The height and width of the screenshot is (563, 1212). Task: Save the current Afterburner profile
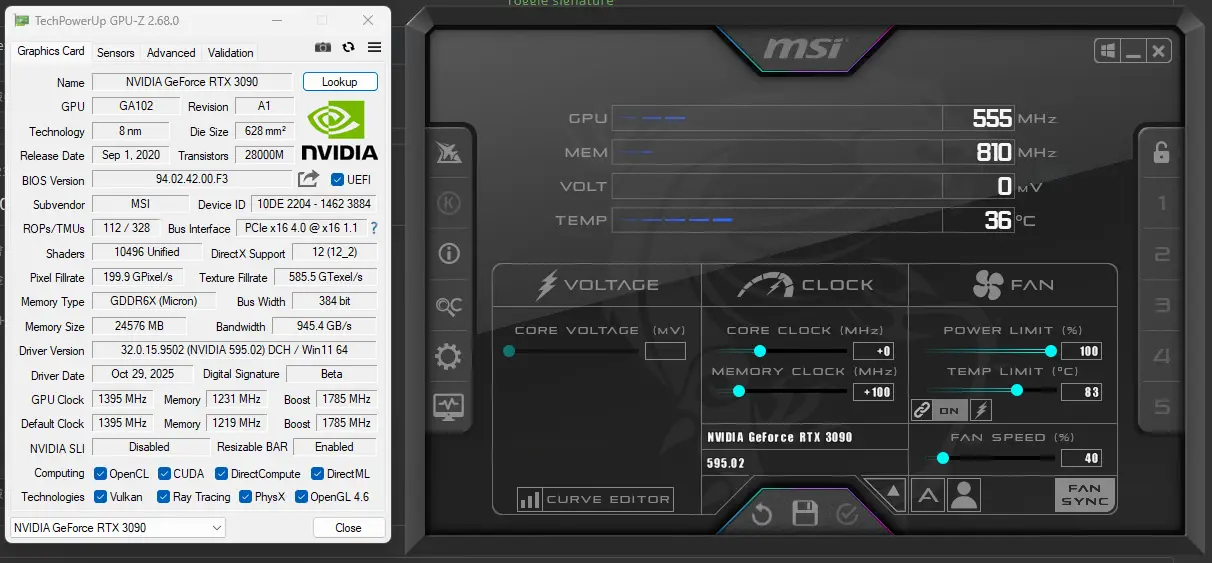[805, 514]
